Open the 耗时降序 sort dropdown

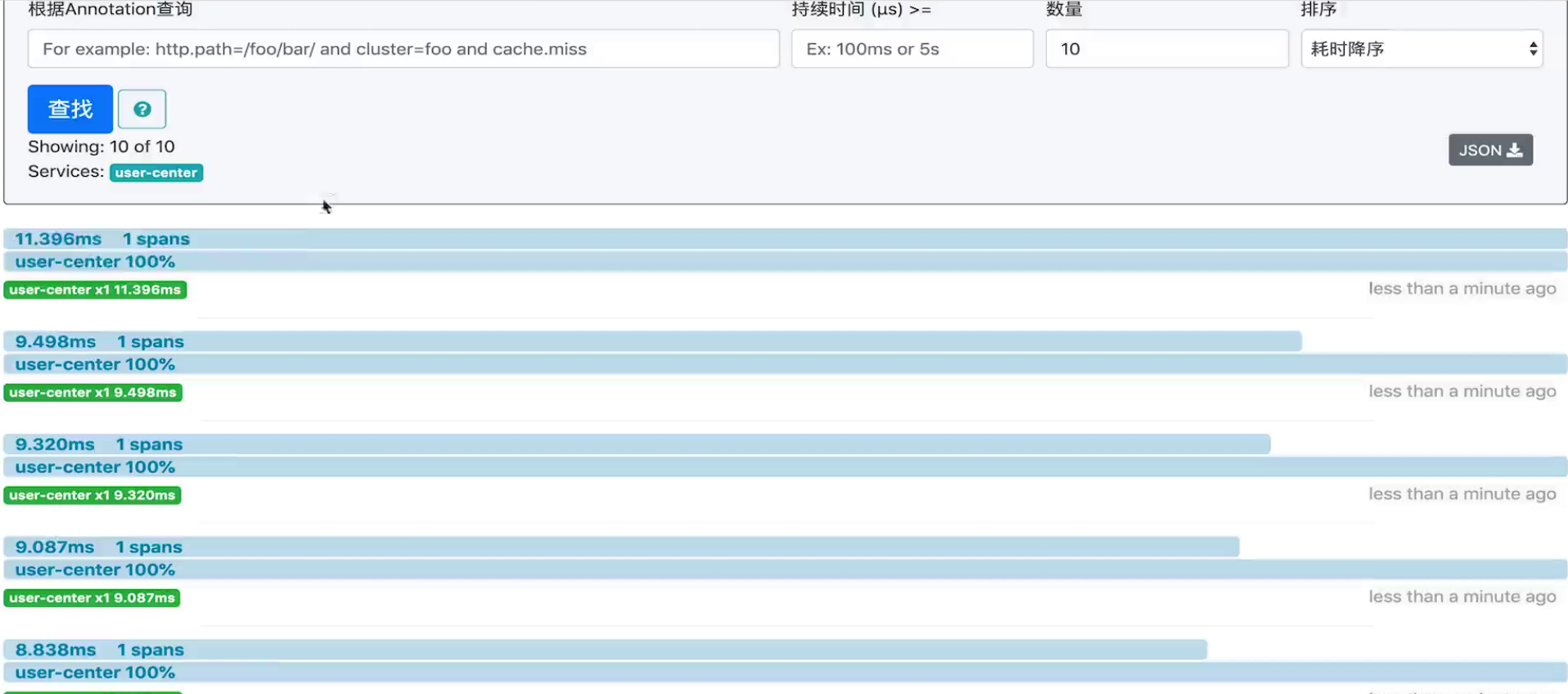[x=1422, y=49]
